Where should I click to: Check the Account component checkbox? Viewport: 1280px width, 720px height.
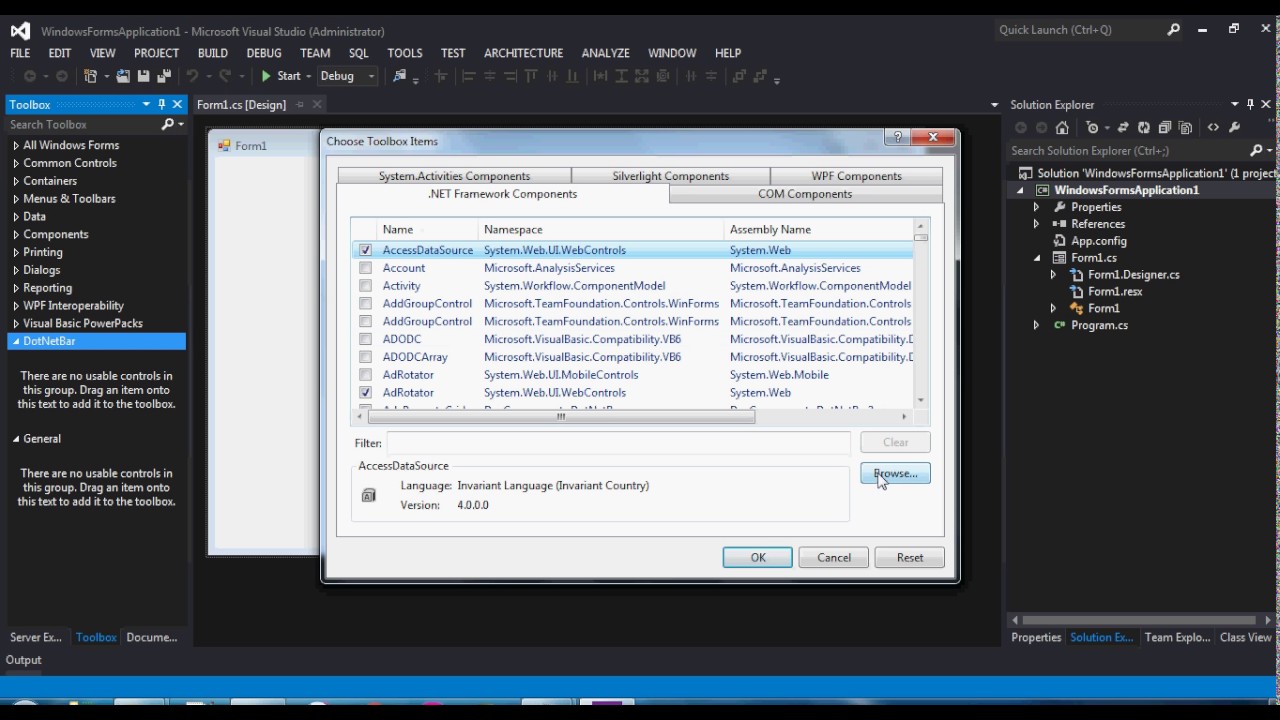click(365, 268)
